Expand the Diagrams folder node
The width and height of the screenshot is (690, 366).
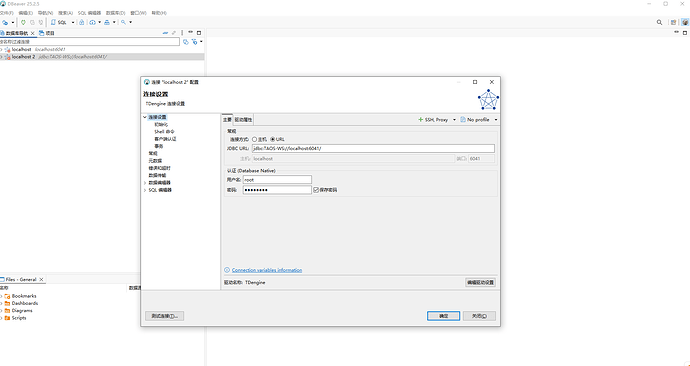[2, 311]
